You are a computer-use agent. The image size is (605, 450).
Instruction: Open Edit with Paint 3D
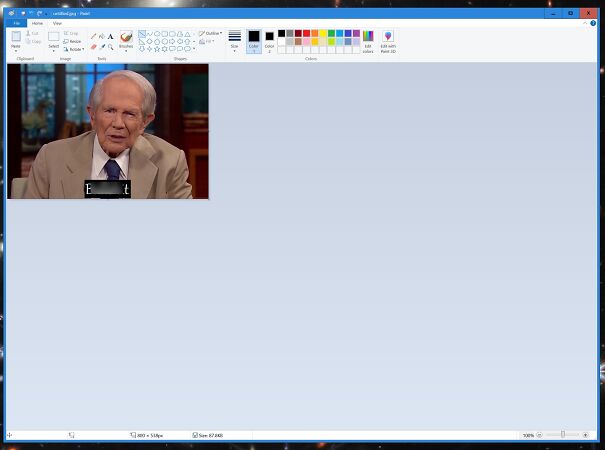coord(388,37)
